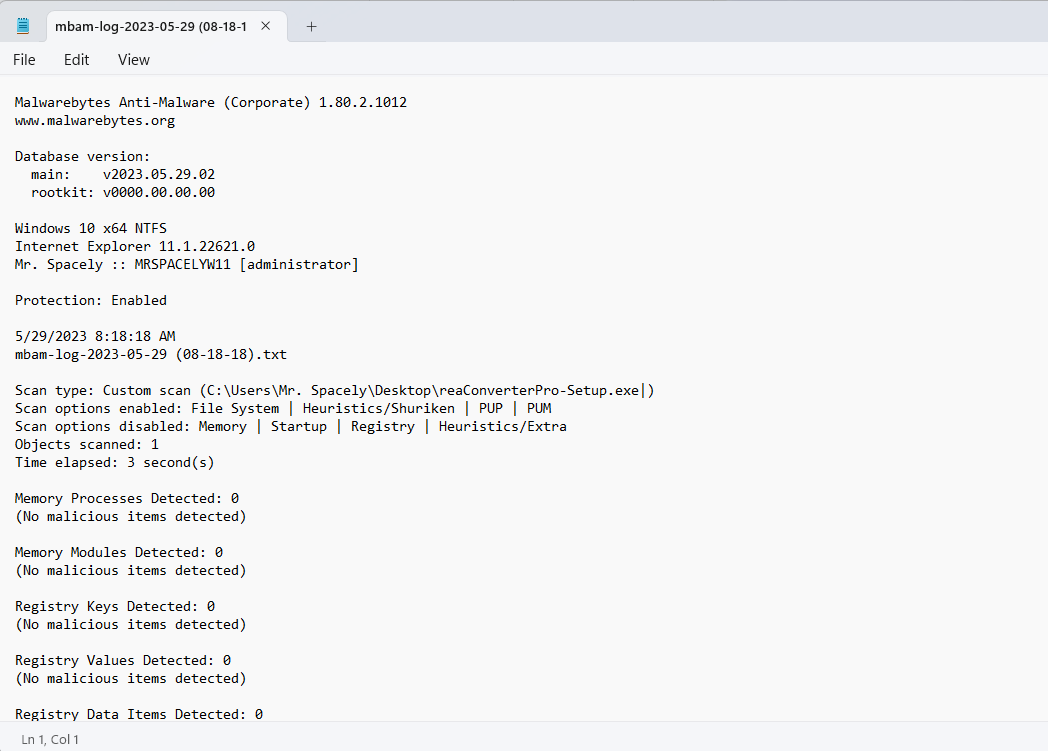1048x751 pixels.
Task: Click 'No malicious items detected' under Registry Keys
Action: tap(130, 625)
